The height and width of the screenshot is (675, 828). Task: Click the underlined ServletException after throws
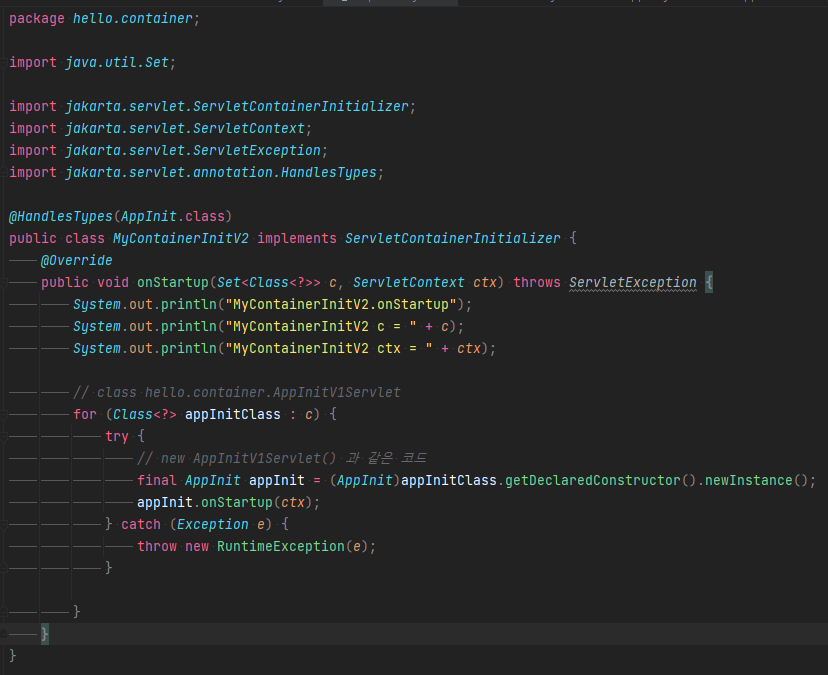coord(633,283)
